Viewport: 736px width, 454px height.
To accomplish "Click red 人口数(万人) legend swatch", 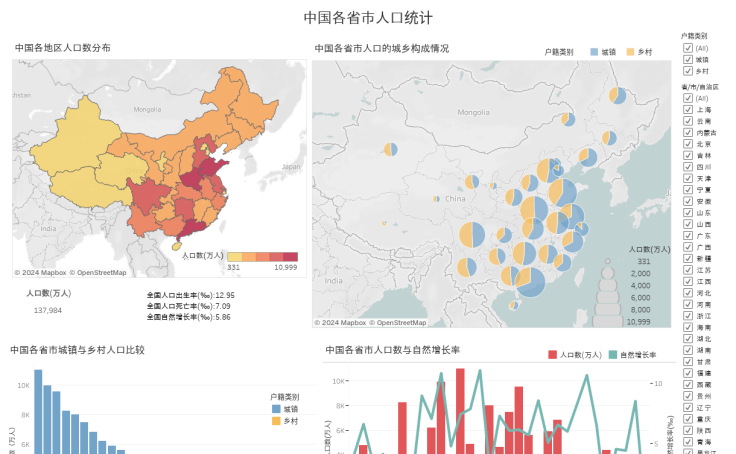I will (552, 354).
